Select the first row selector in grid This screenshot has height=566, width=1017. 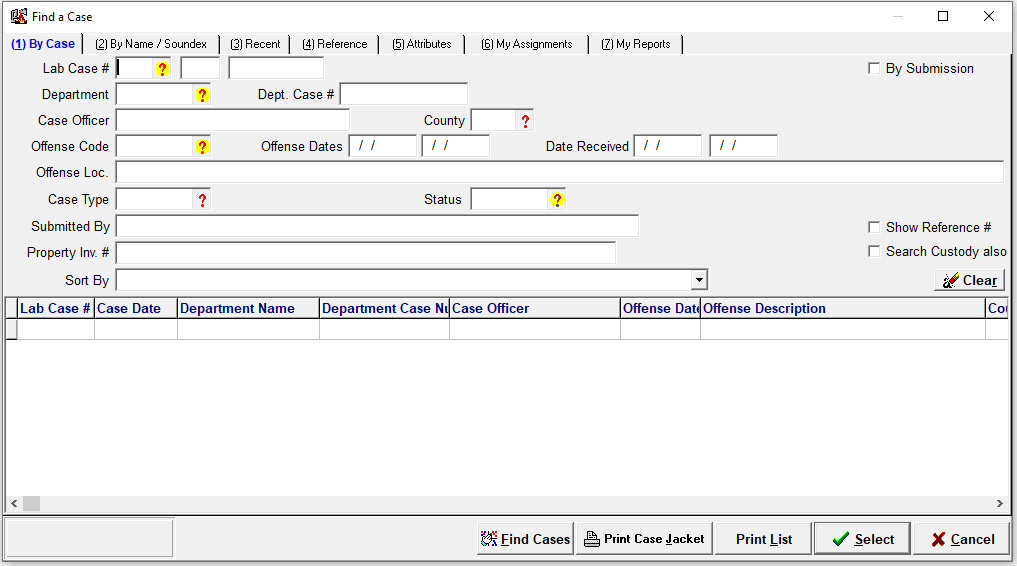pos(11,329)
